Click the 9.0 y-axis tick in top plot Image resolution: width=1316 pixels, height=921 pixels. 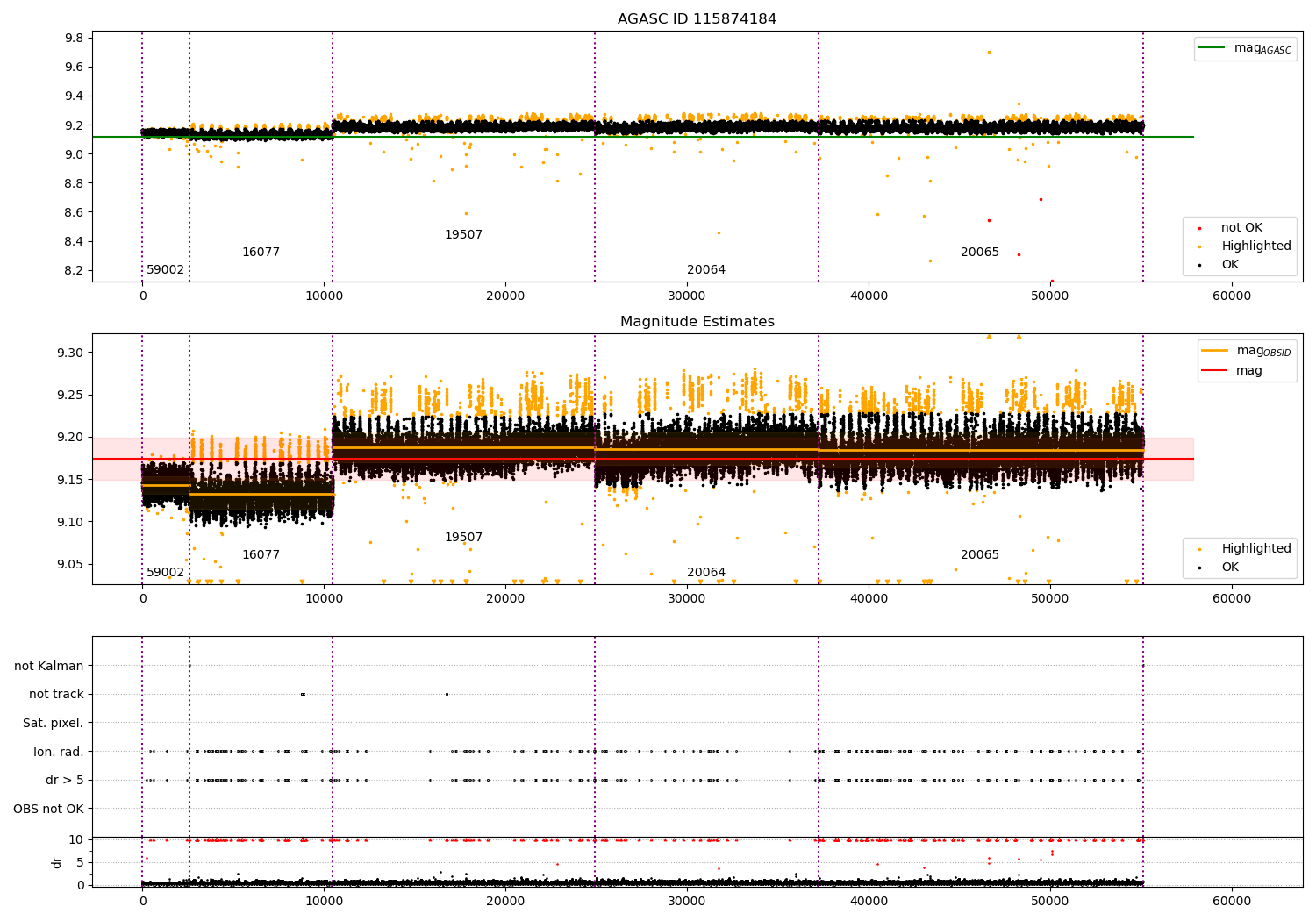[75, 154]
